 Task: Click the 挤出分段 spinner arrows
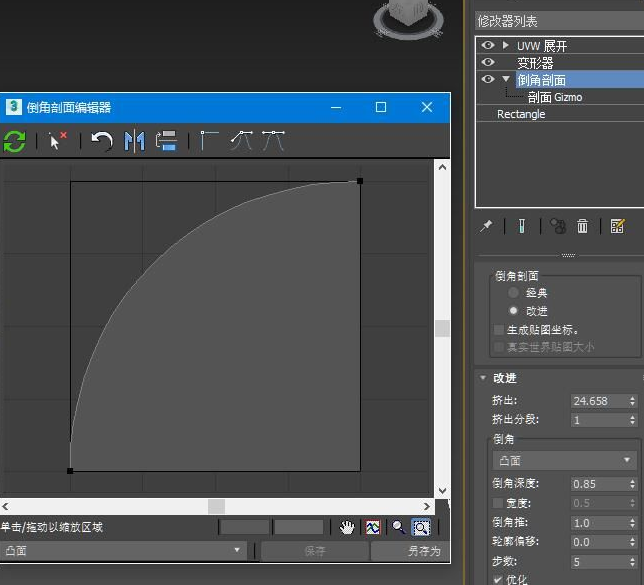pos(632,420)
